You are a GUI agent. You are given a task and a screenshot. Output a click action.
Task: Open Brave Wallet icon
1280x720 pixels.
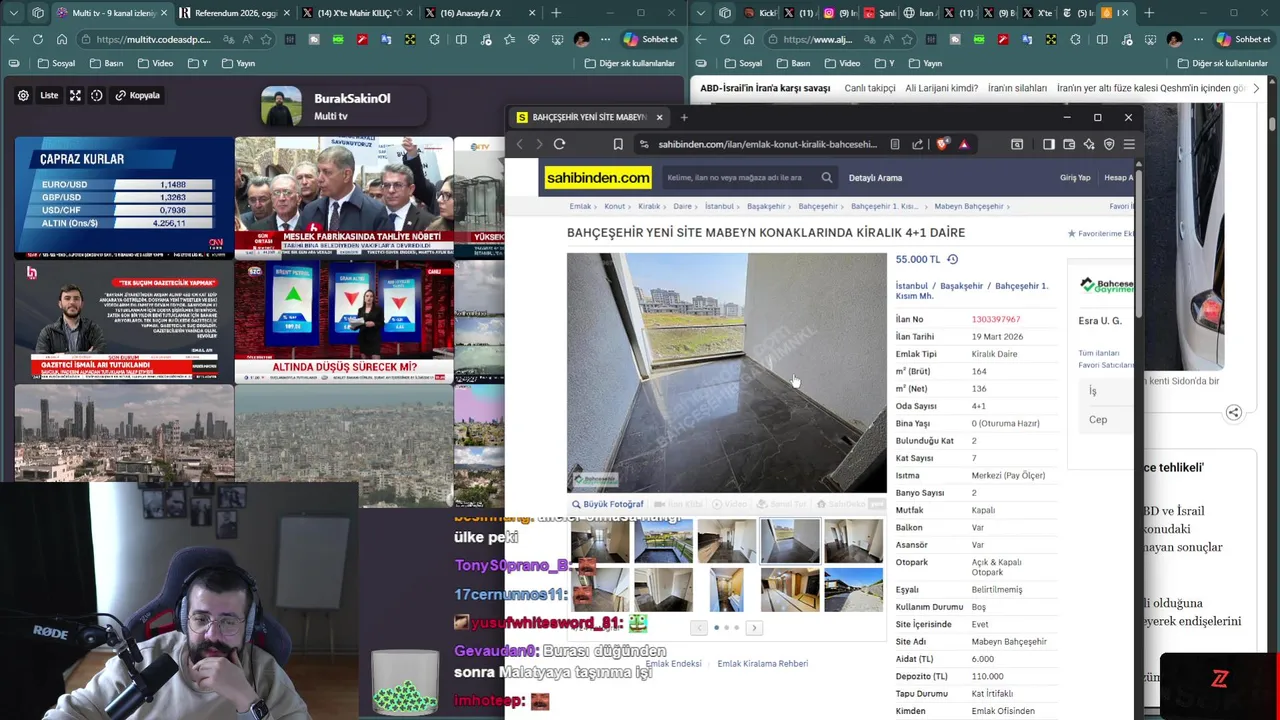(1069, 144)
